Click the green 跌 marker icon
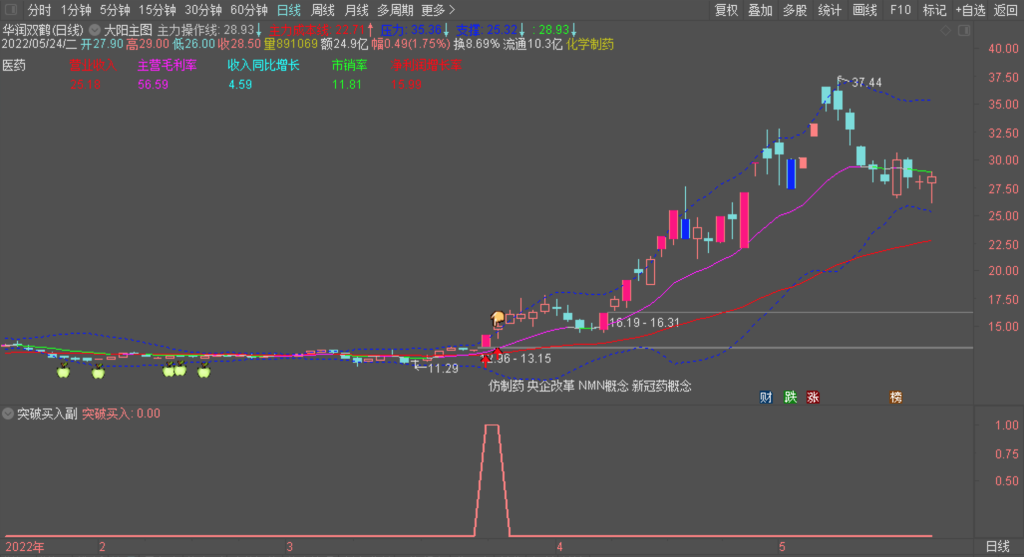This screenshot has width=1024, height=557. tap(790, 397)
